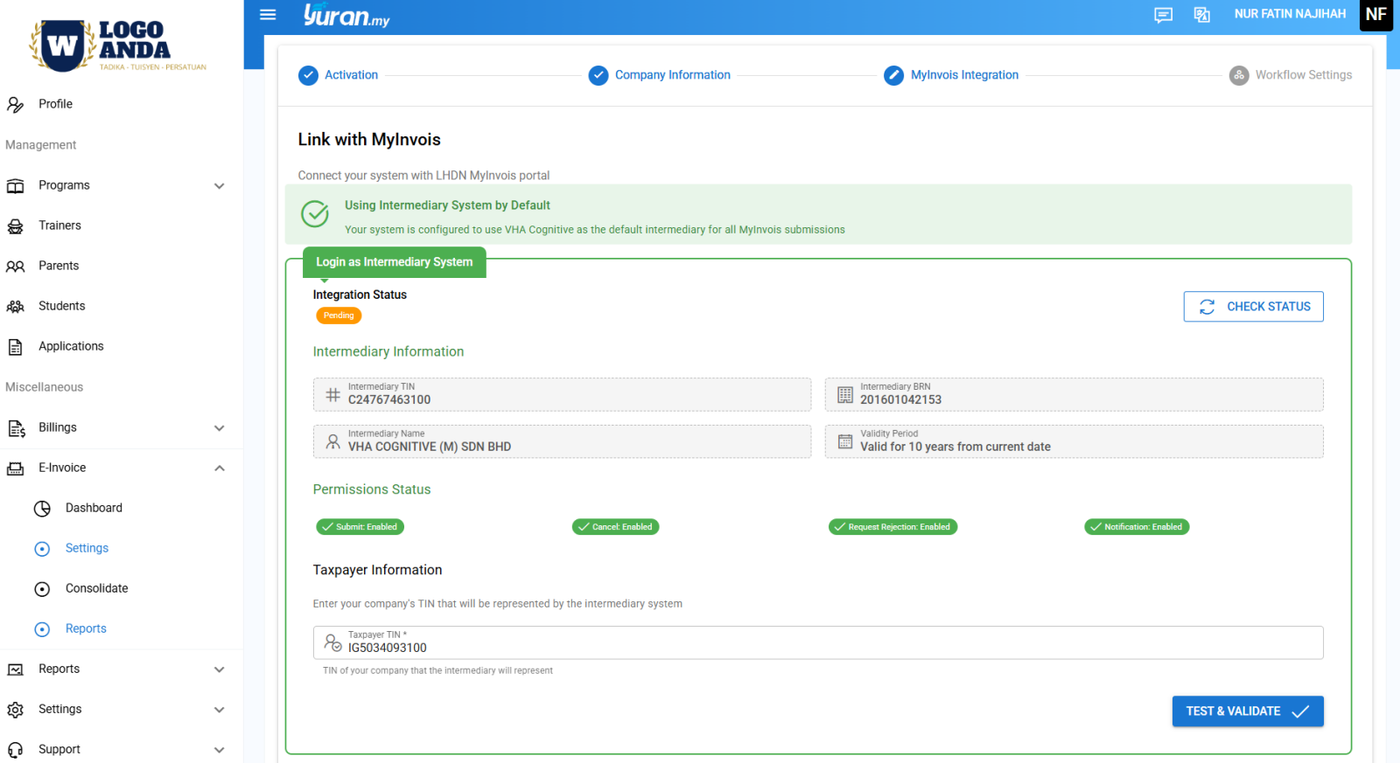Collapse the E-Invoice menu chevron
The width and height of the screenshot is (1400, 763).
pos(219,468)
